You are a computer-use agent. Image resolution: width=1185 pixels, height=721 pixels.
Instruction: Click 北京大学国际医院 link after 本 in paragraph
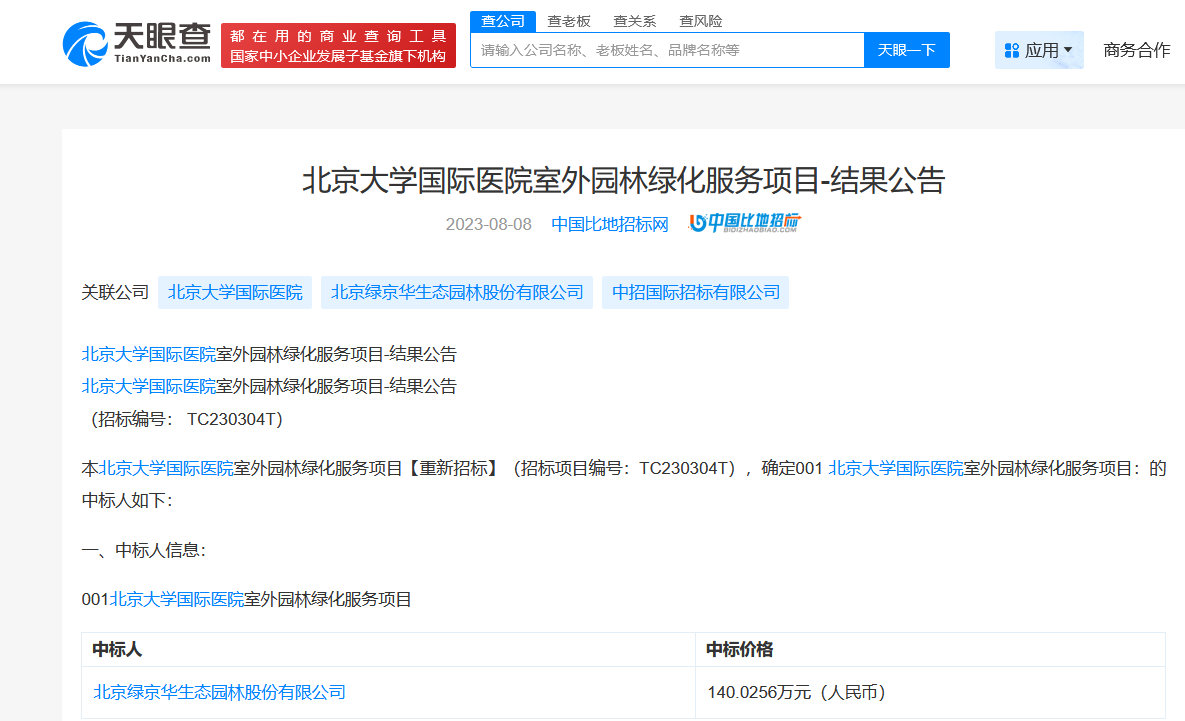coord(166,469)
